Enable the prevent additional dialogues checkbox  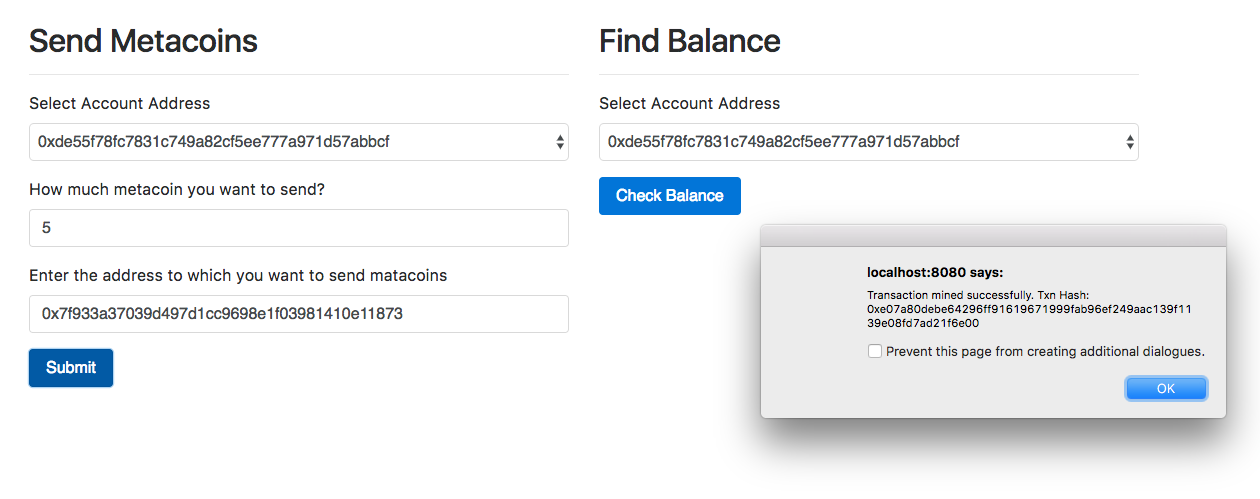(875, 351)
